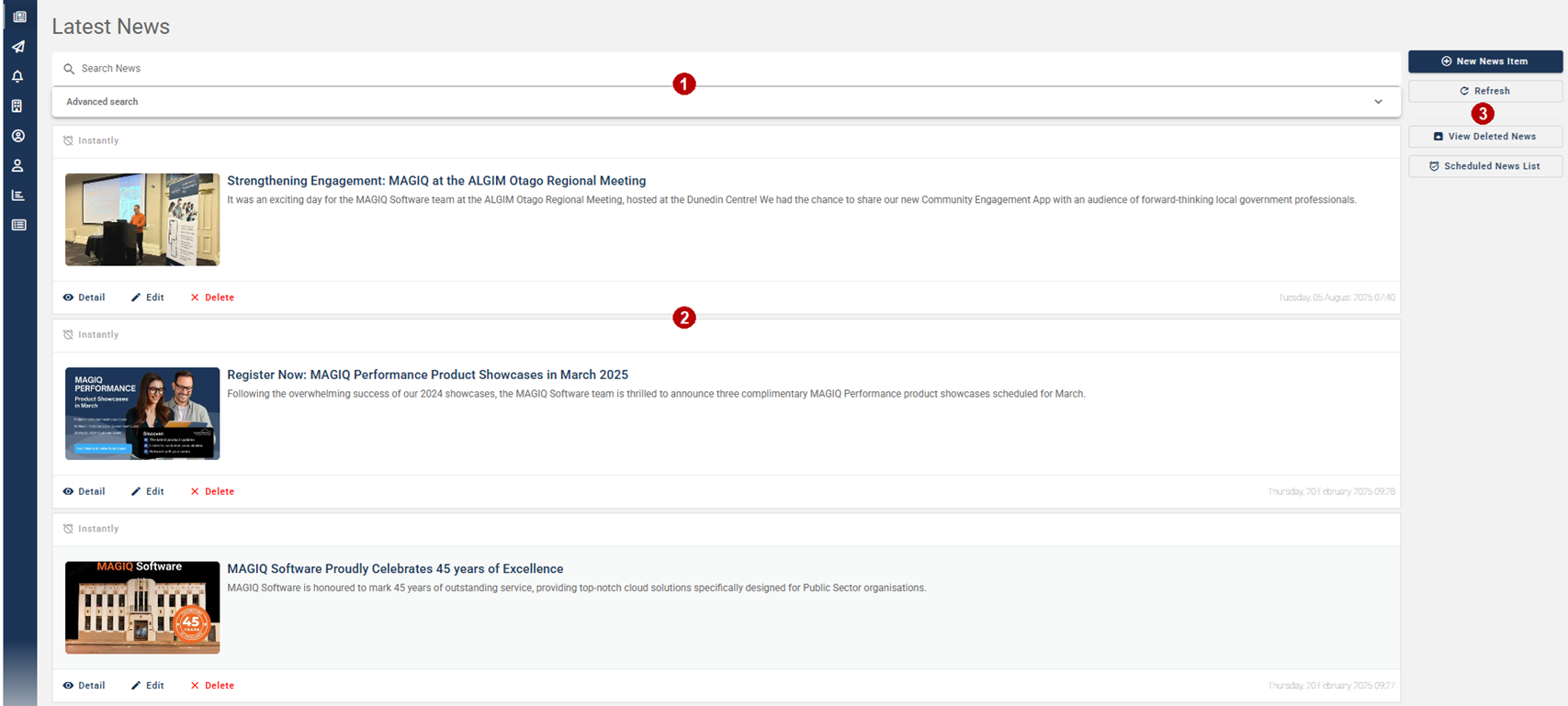Screen dimensions: 1568x706
Task: Click the Latest News page heading
Action: (111, 27)
